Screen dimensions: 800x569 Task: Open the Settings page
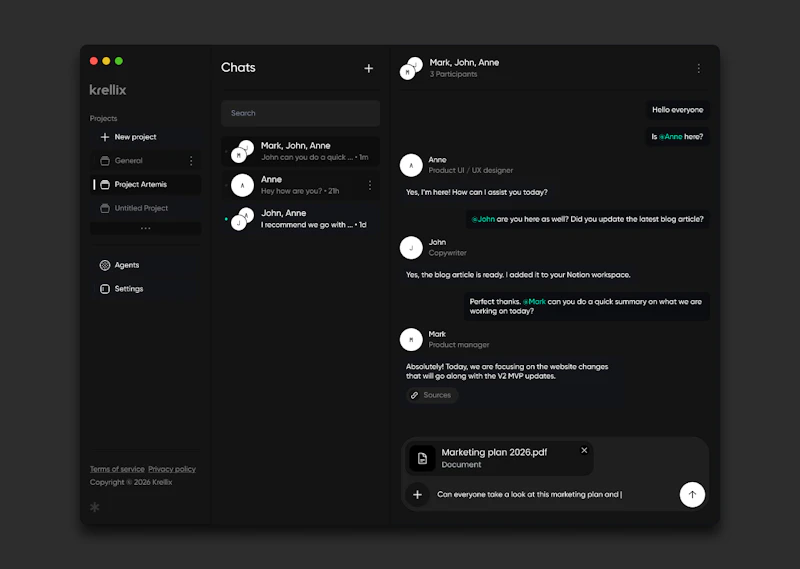pyautogui.click(x=145, y=289)
